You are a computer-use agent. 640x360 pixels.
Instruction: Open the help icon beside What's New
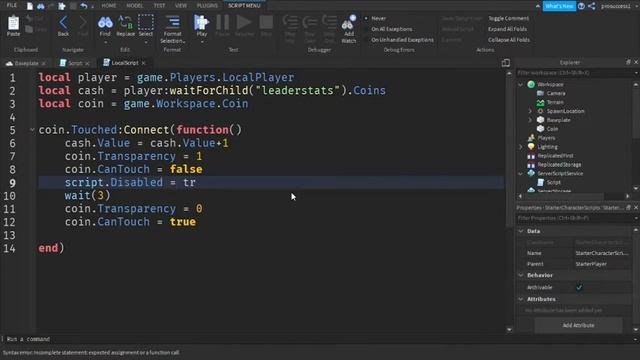pos(581,6)
